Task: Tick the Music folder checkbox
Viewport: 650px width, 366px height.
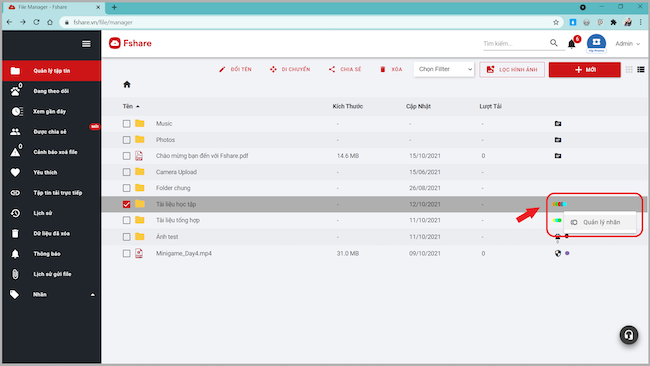Action: 126,124
